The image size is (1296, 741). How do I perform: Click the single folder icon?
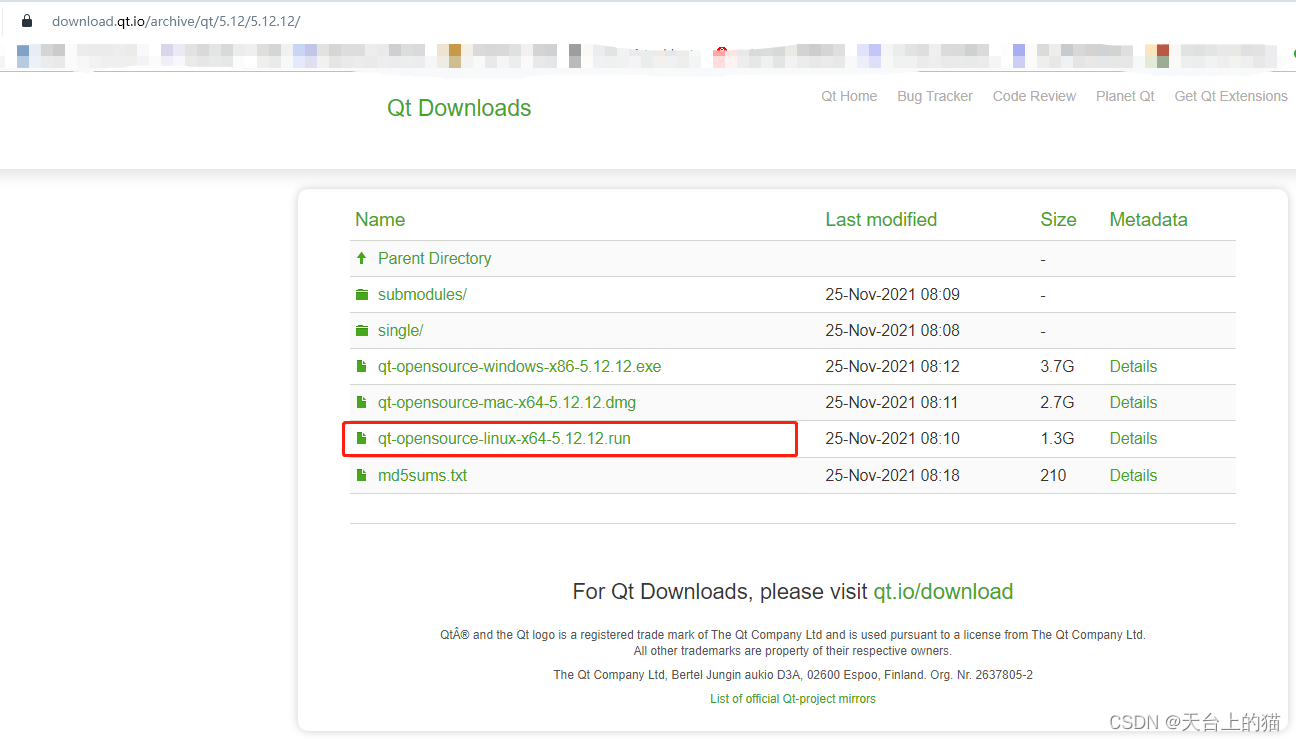coord(361,330)
